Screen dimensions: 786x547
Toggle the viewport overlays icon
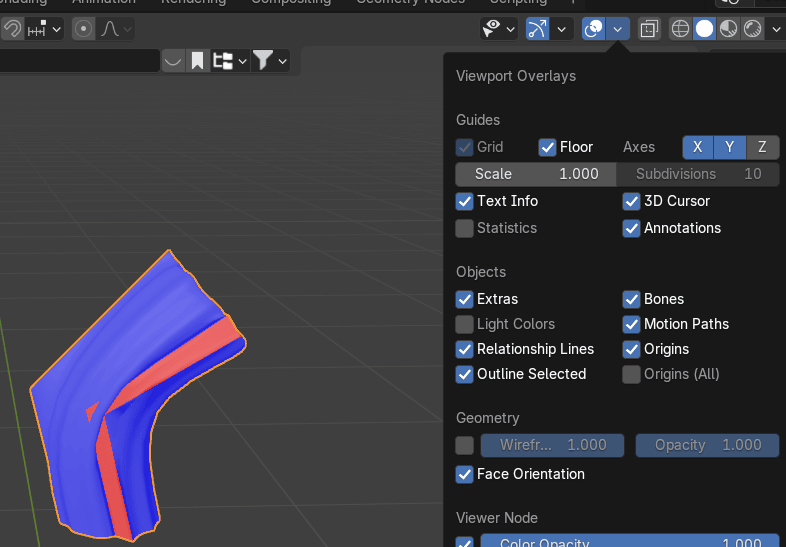(594, 29)
